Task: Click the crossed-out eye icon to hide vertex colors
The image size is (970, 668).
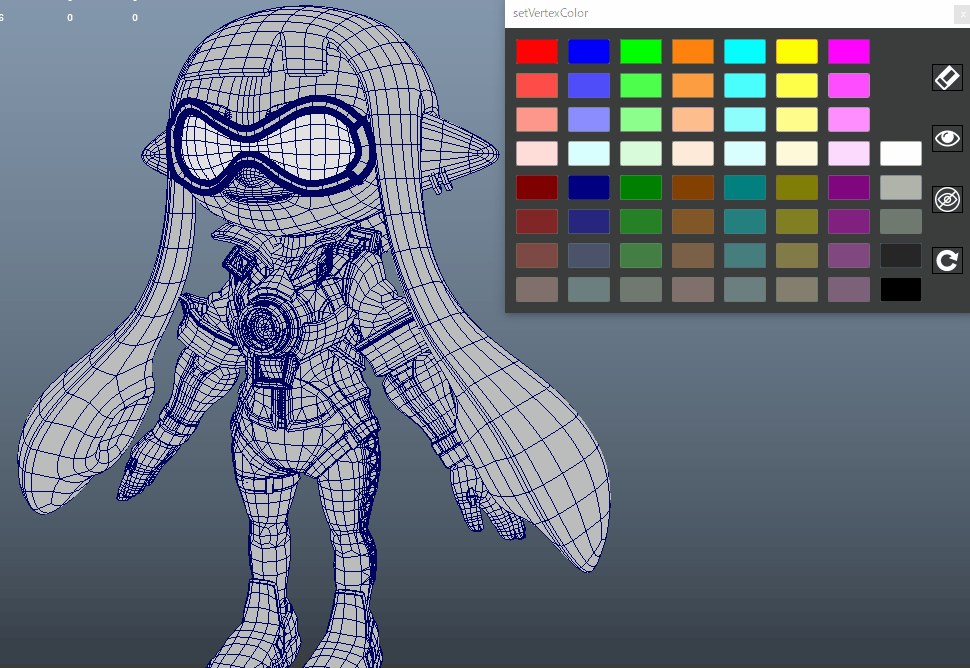Action: pyautogui.click(x=947, y=199)
